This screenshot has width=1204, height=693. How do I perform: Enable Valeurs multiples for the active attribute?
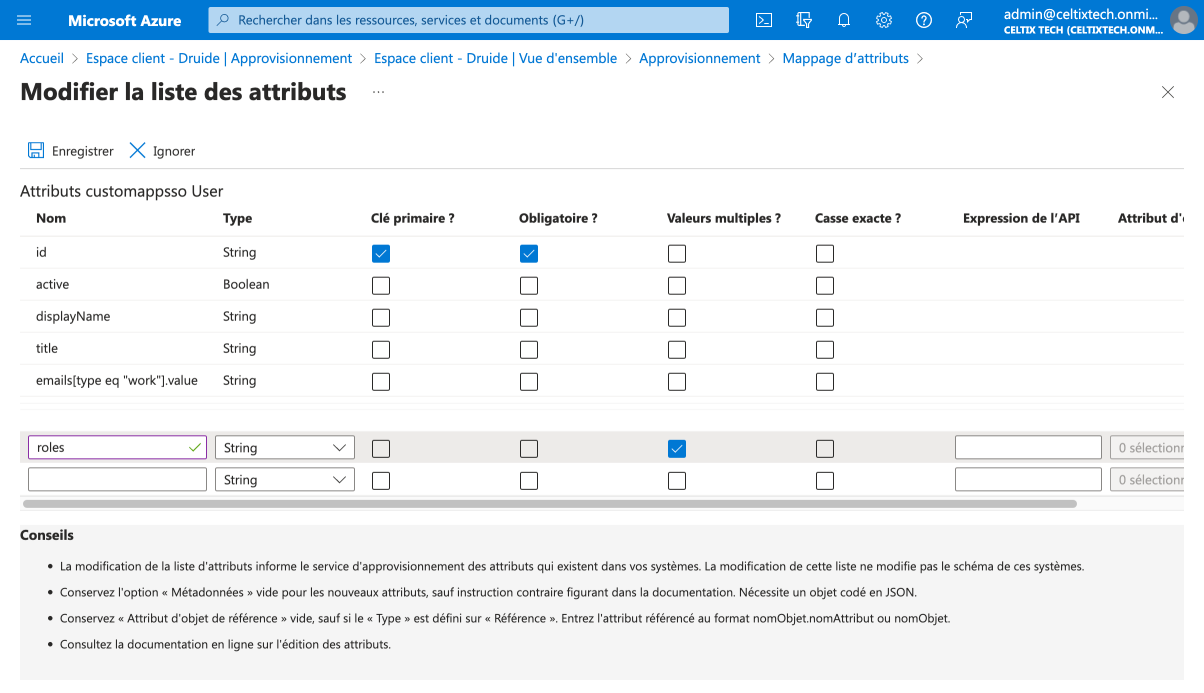[677, 285]
